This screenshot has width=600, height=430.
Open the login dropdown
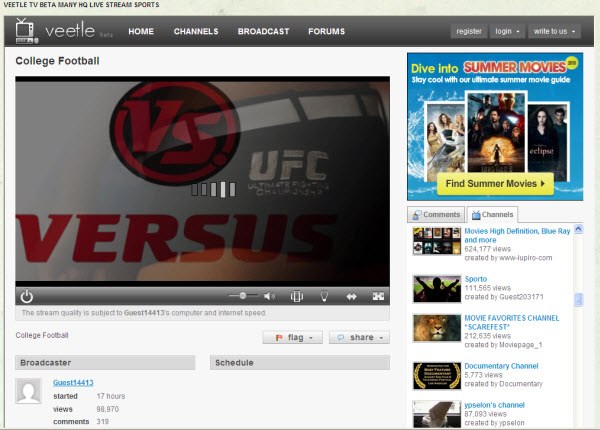pos(507,31)
